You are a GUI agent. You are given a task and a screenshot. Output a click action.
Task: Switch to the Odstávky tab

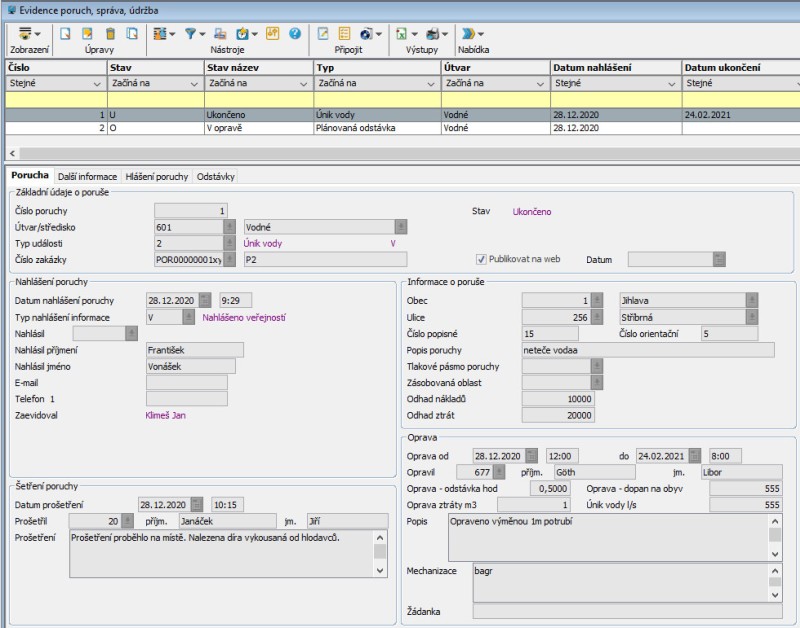pyautogui.click(x=216, y=176)
